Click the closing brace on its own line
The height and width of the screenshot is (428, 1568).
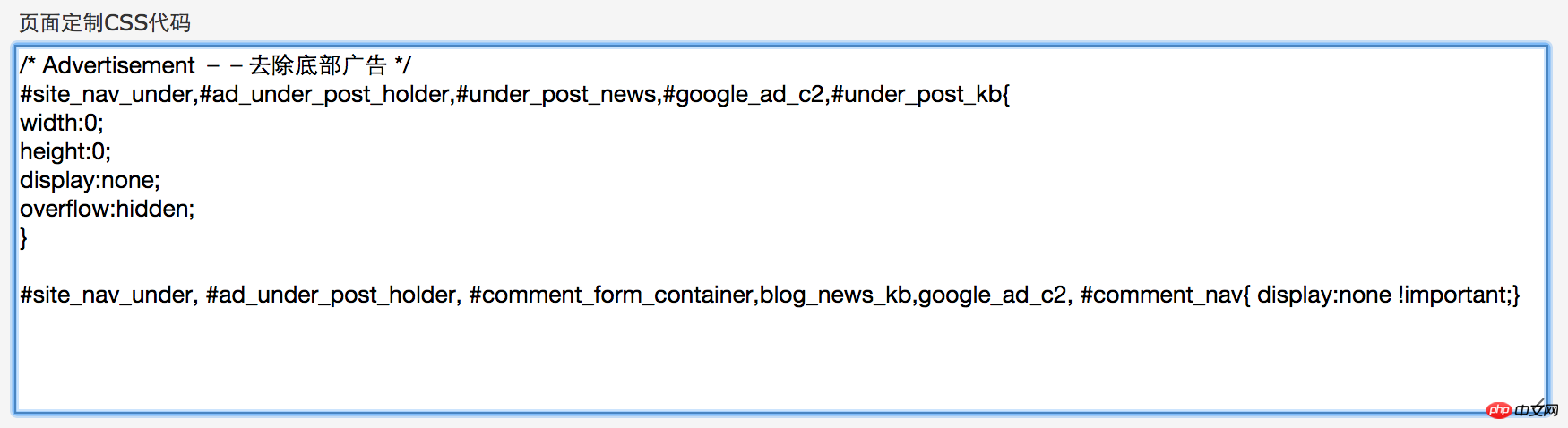click(24, 237)
